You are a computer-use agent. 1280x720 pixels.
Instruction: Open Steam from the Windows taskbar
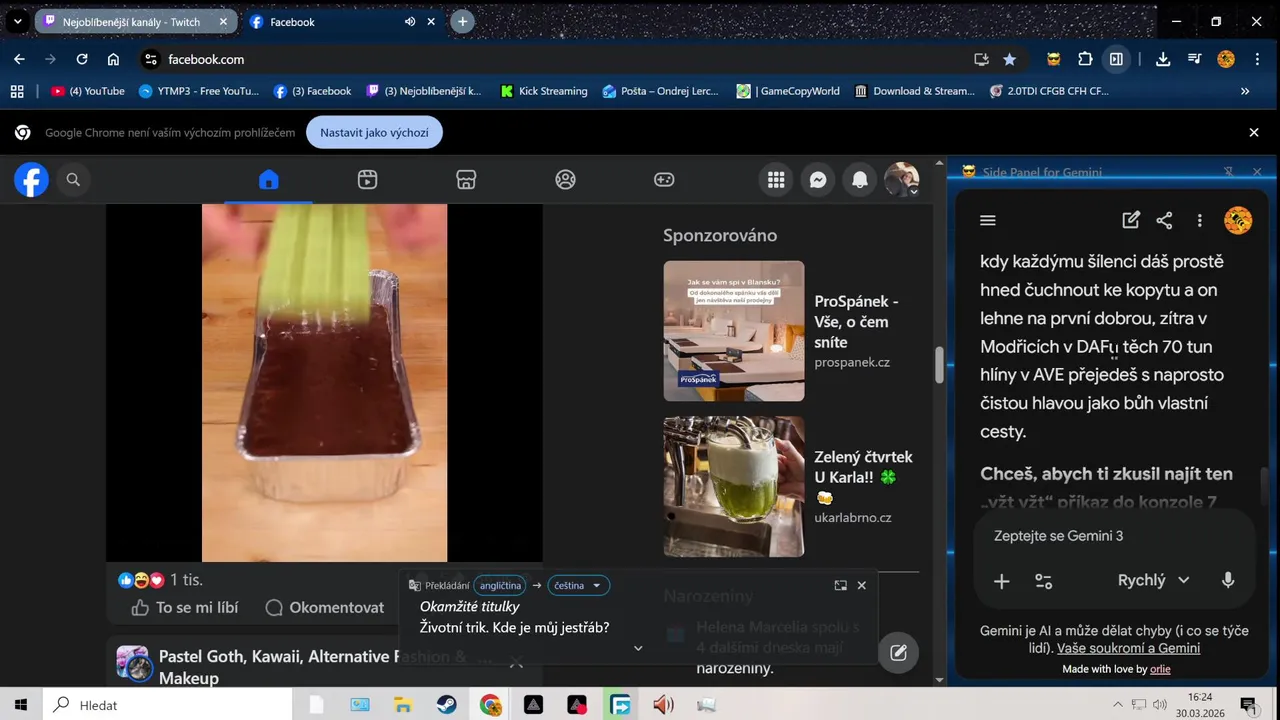click(x=446, y=705)
